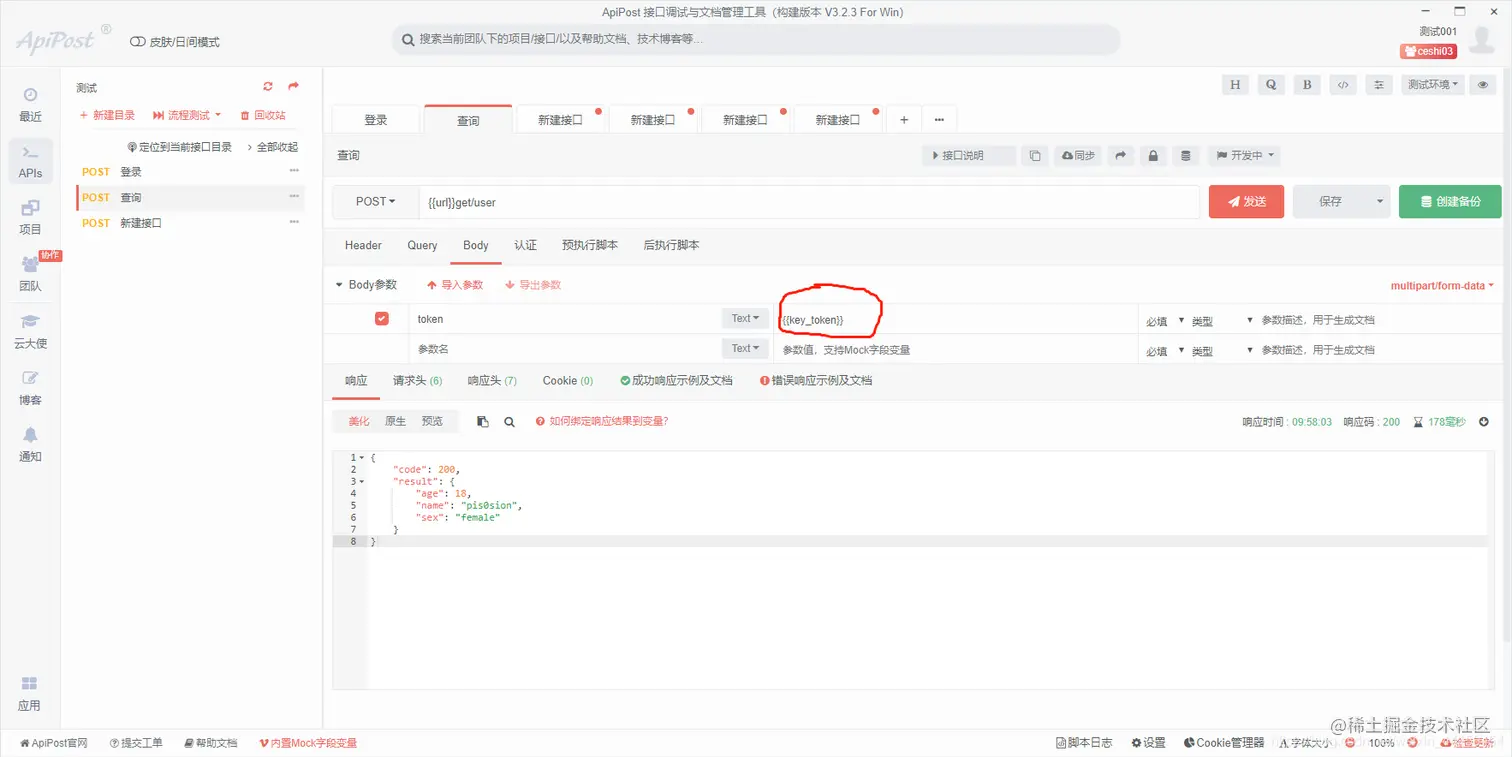Click the share arrow icon next to 同步
The width and height of the screenshot is (1512, 757).
tap(1121, 156)
